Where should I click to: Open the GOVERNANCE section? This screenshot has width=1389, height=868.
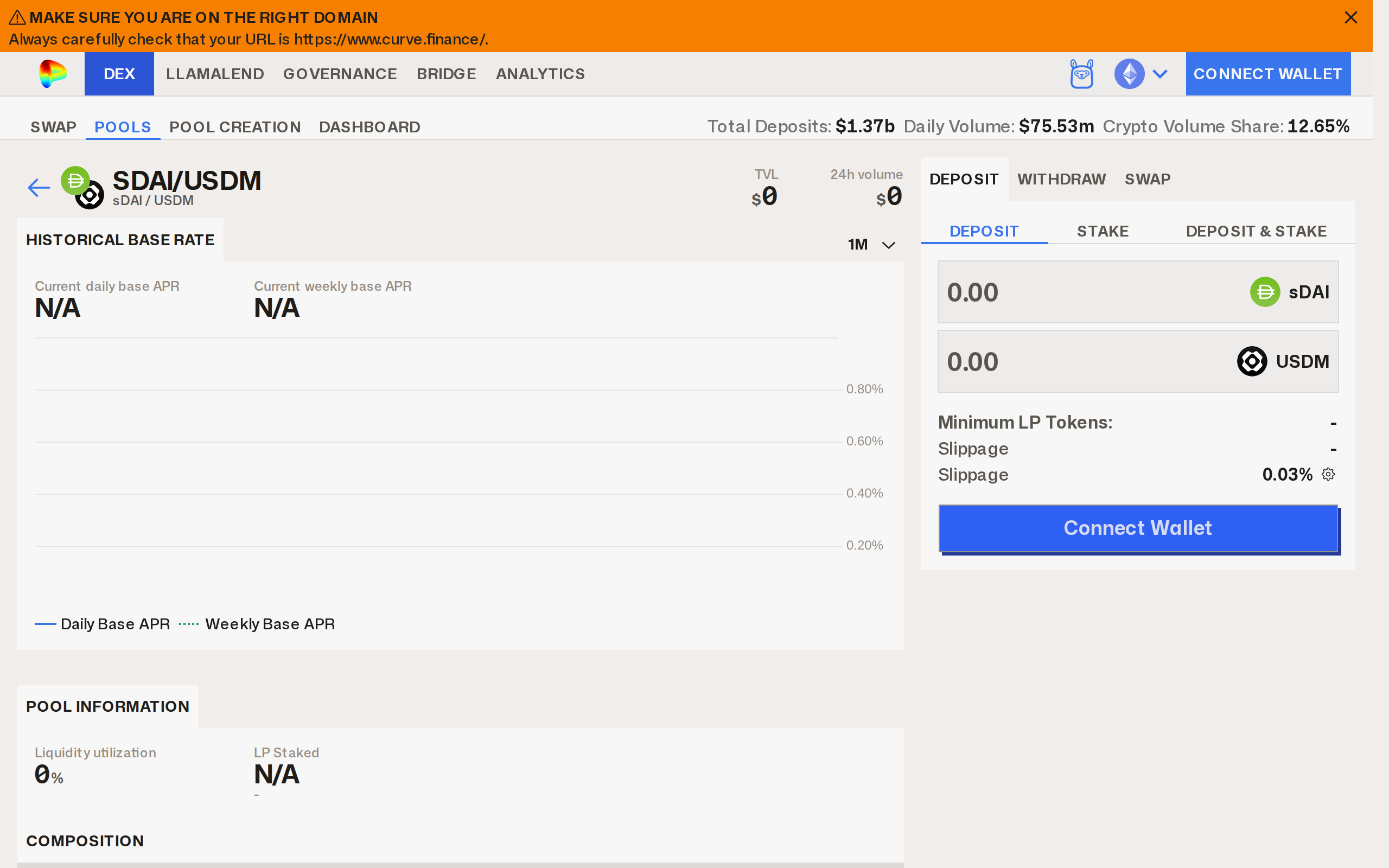(340, 74)
